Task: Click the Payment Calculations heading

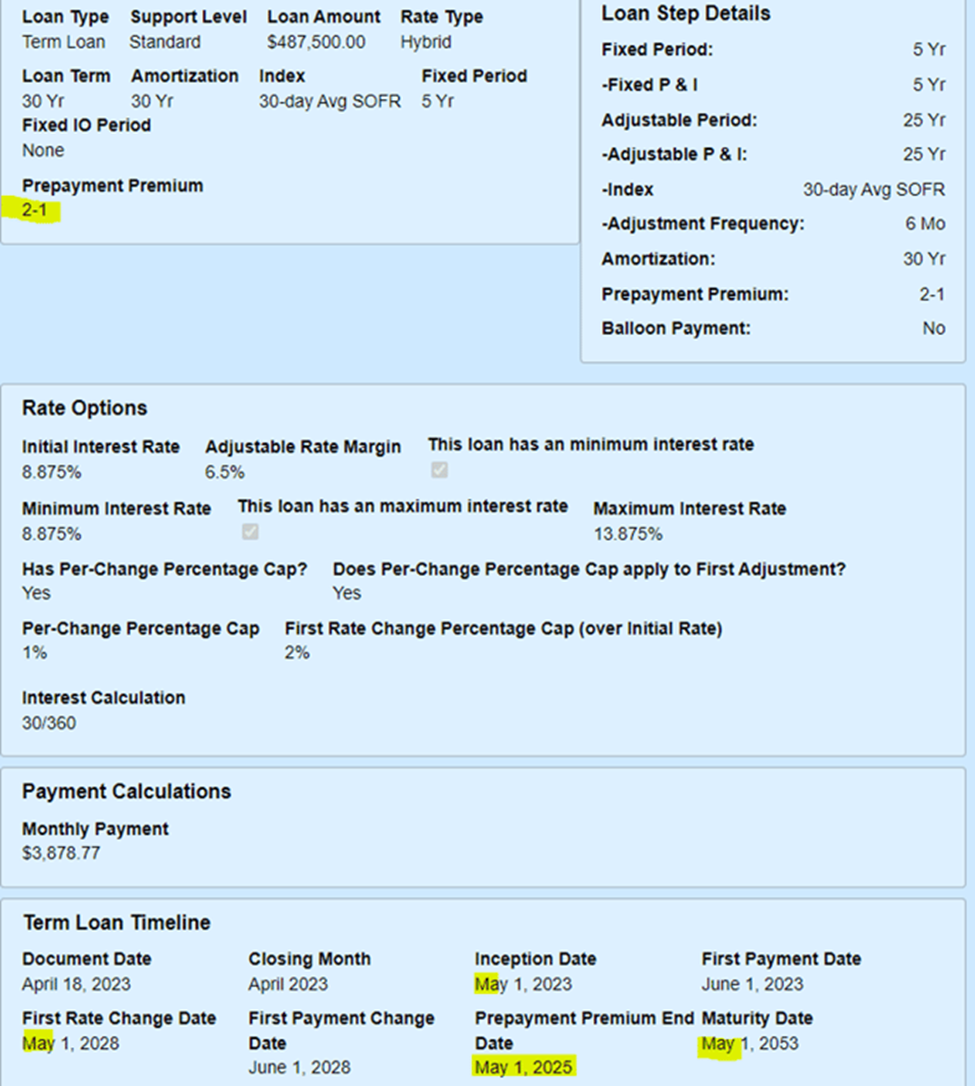Action: click(x=127, y=791)
